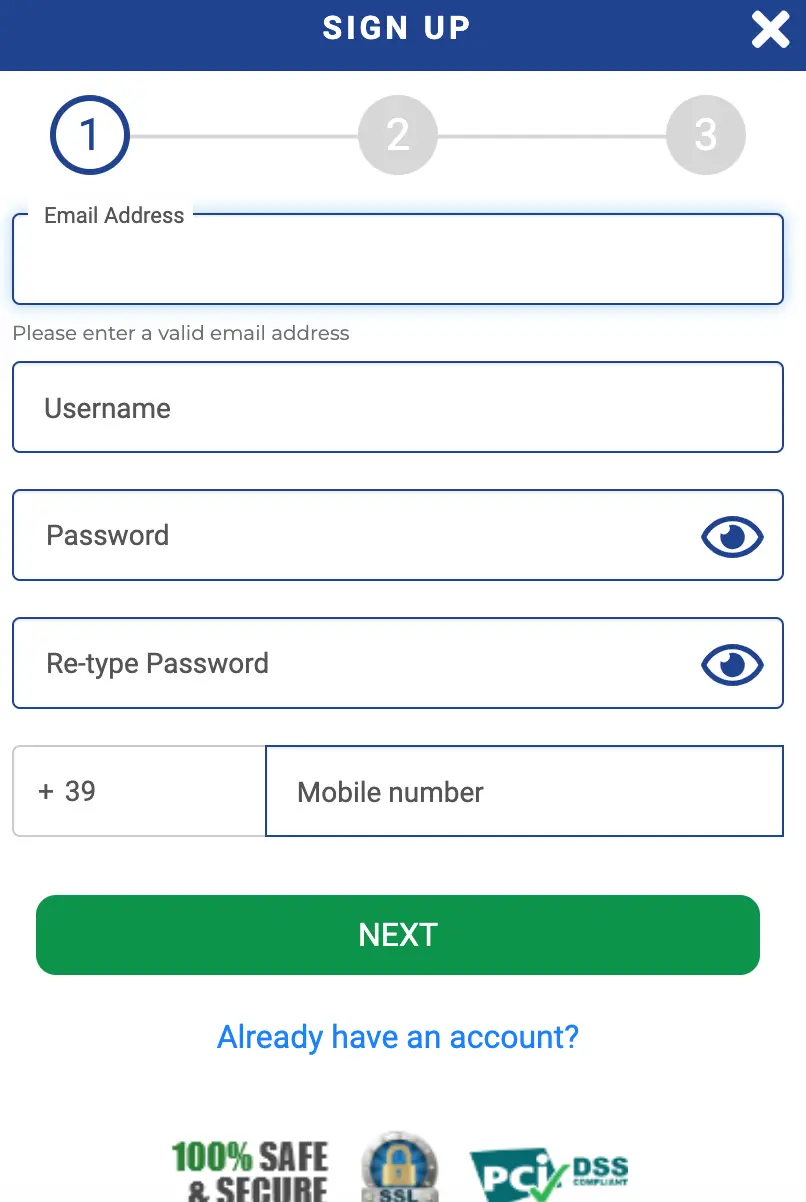Click the SSL padlock badge
Image resolution: width=806 pixels, height=1202 pixels.
click(399, 1167)
